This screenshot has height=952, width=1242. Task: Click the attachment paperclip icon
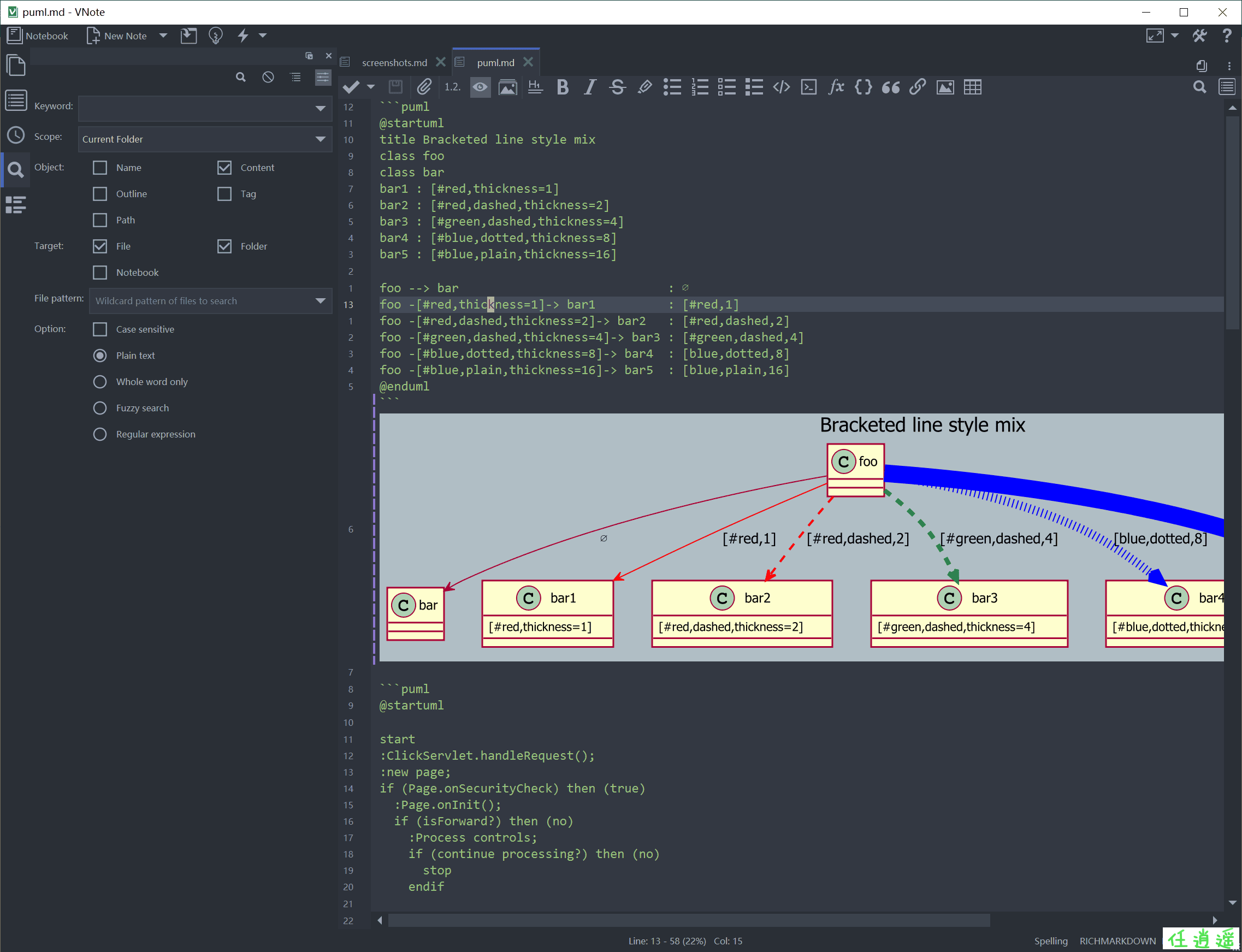click(424, 87)
